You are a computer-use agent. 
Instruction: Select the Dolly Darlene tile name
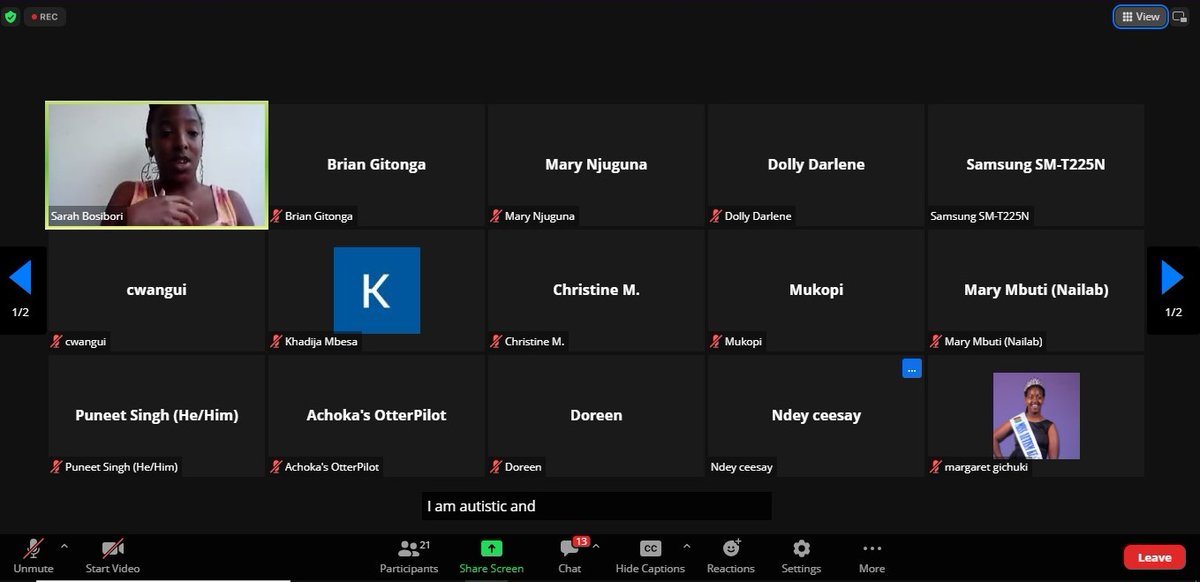[816, 164]
